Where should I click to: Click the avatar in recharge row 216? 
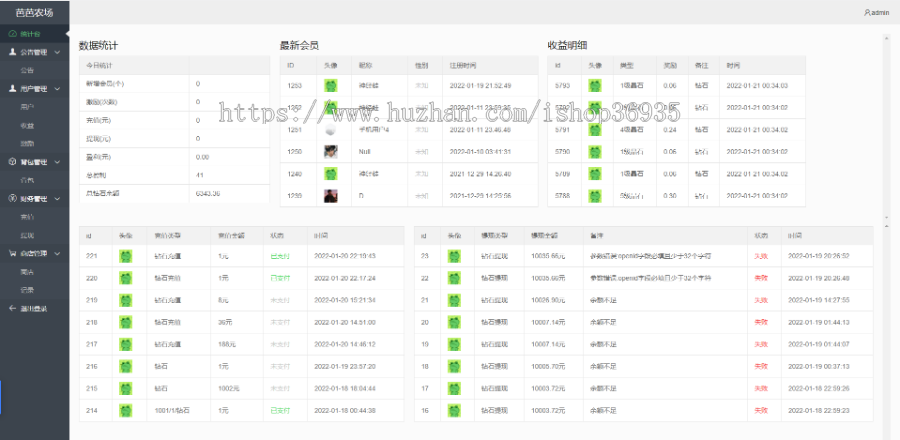point(126,367)
